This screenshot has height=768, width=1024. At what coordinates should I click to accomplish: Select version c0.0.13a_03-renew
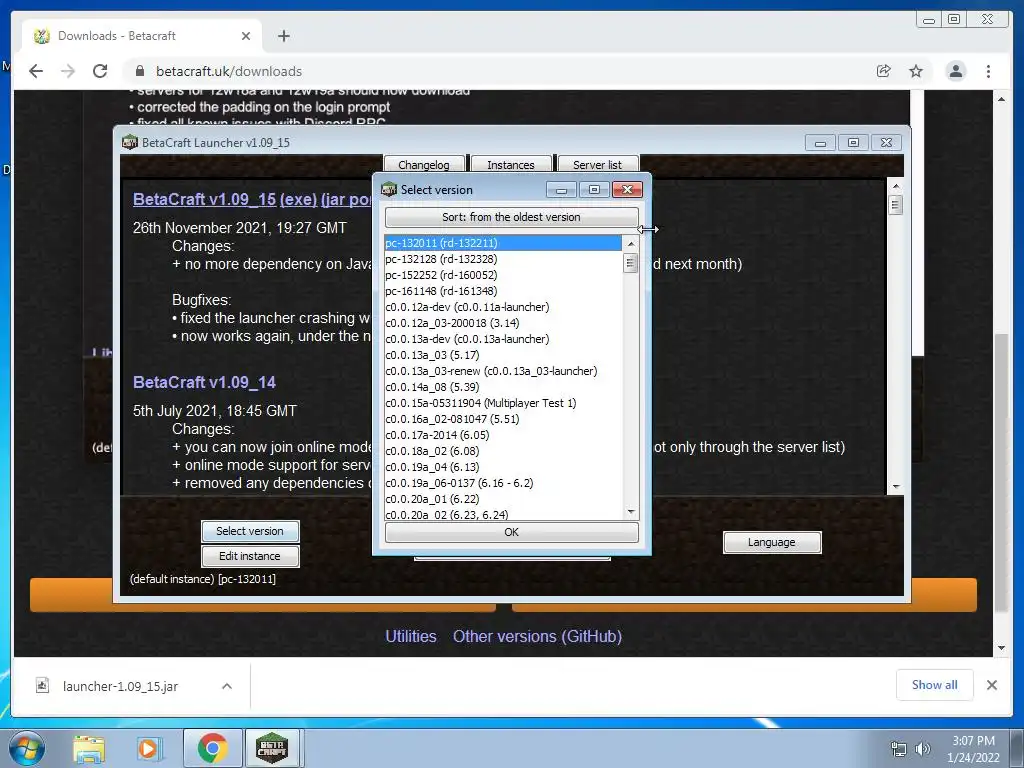tap(503, 371)
